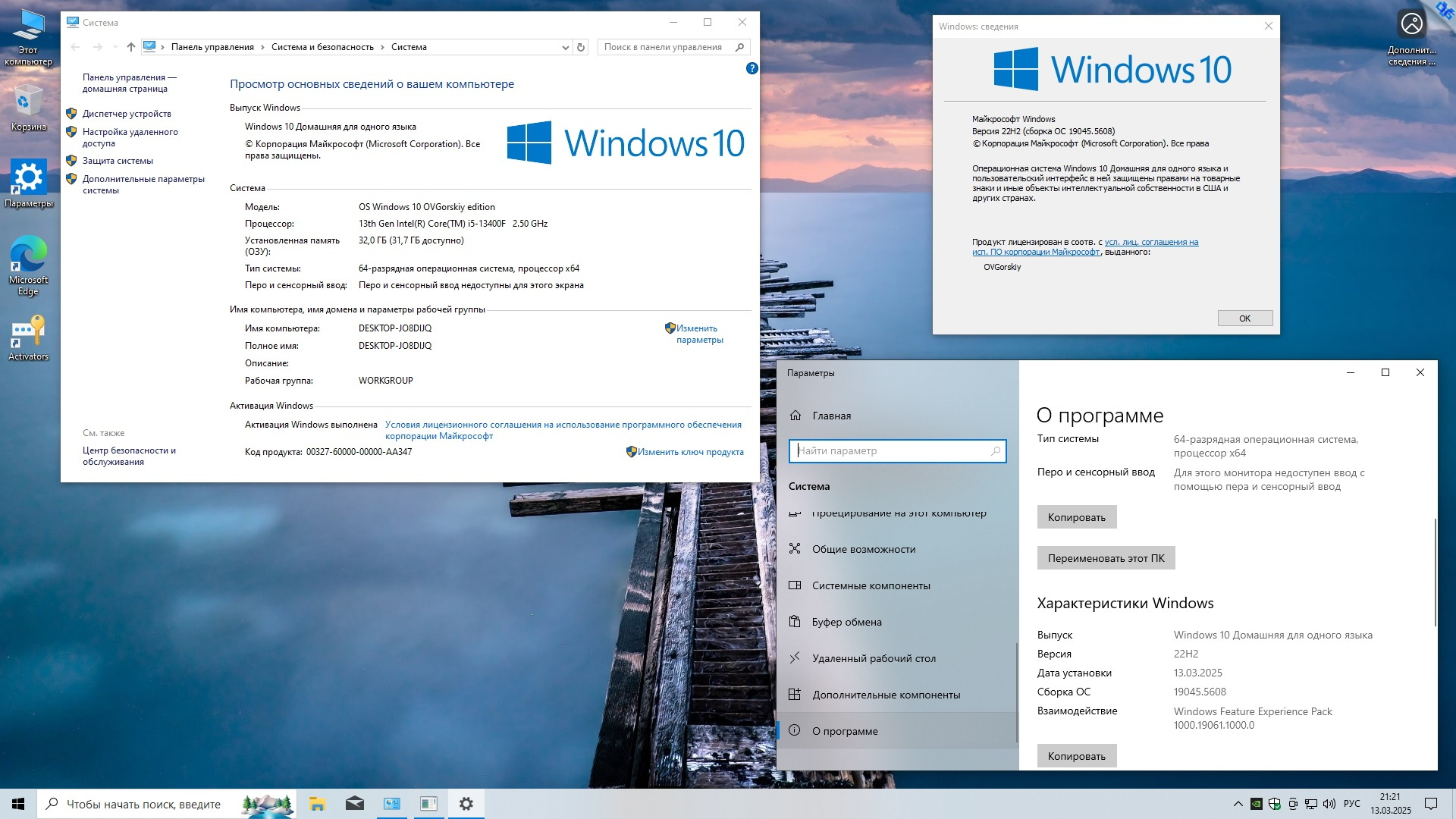Open recent locations dropdown arrow

115,47
